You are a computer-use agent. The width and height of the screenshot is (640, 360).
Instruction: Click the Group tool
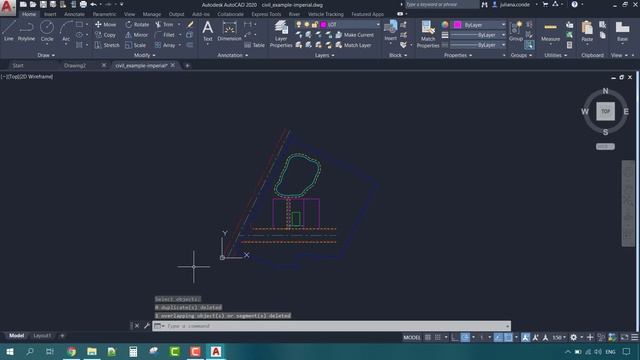point(516,31)
